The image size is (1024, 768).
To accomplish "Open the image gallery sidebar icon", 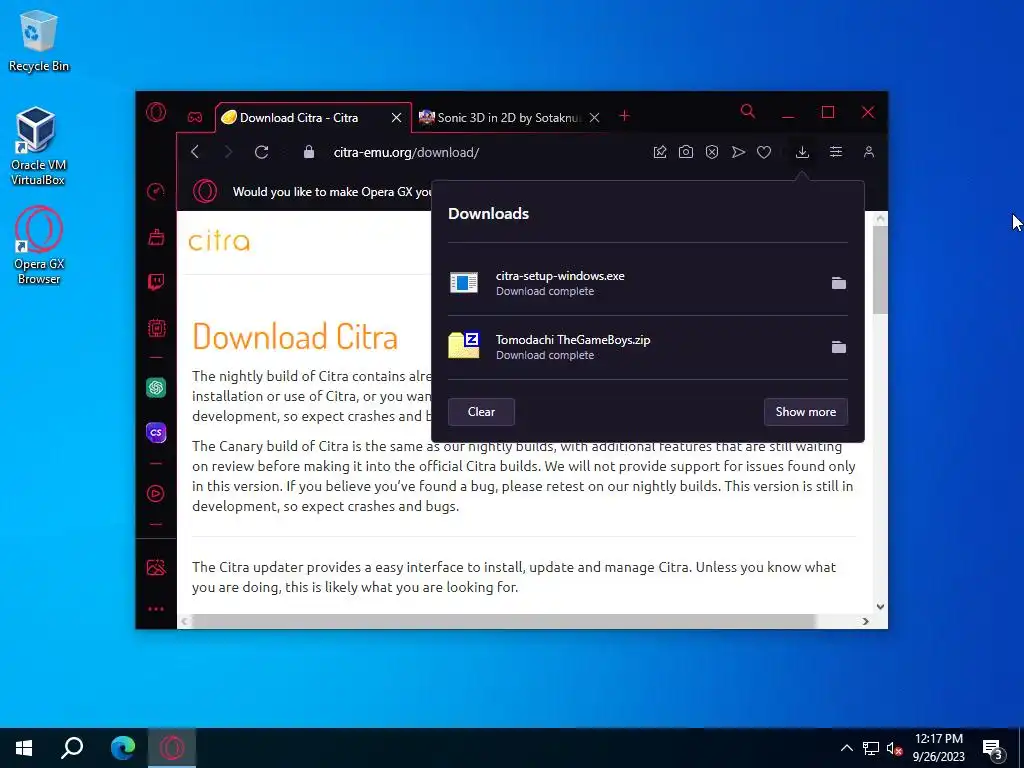I will tap(155, 568).
